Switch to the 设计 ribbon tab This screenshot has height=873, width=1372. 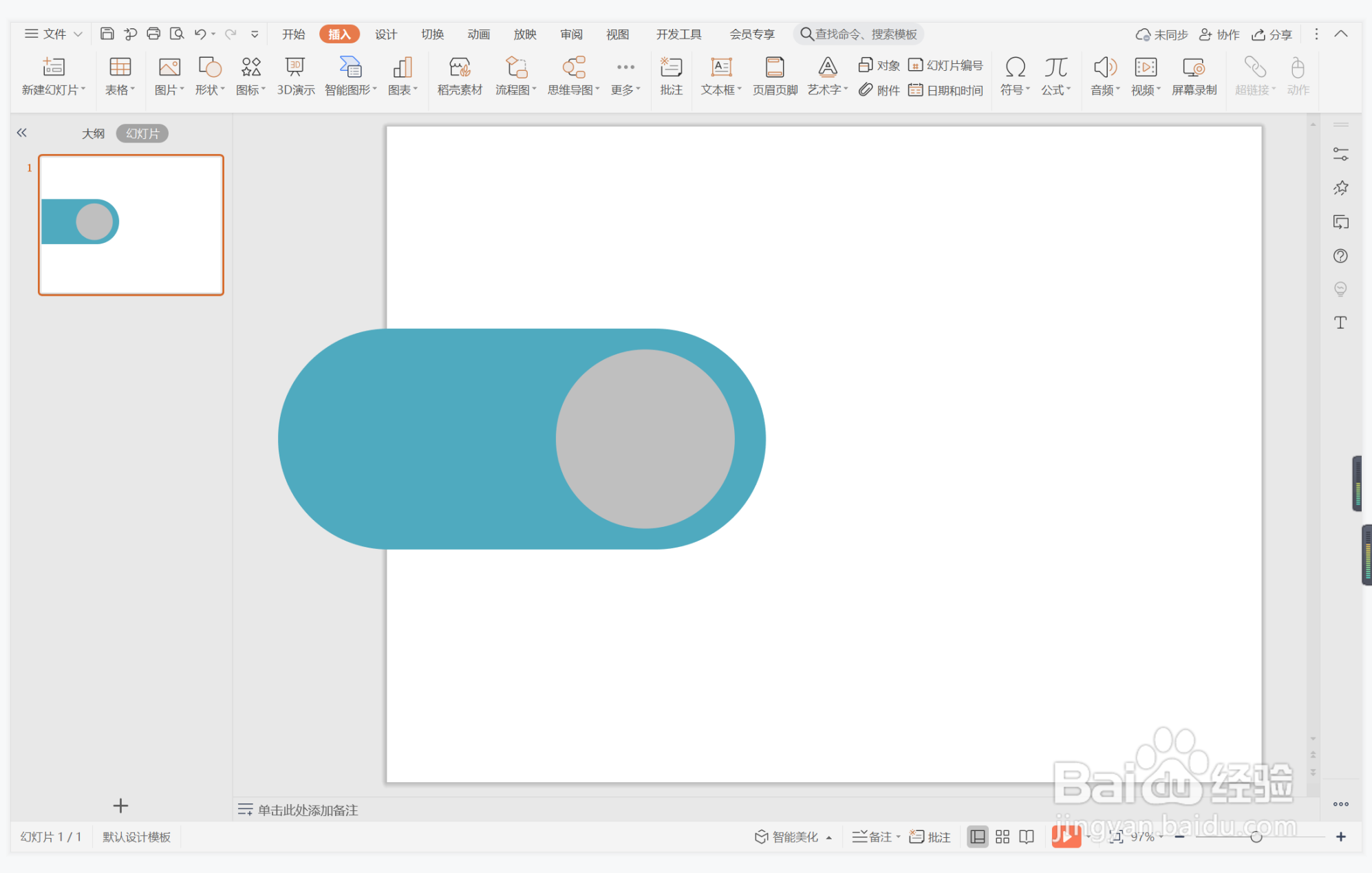[385, 34]
